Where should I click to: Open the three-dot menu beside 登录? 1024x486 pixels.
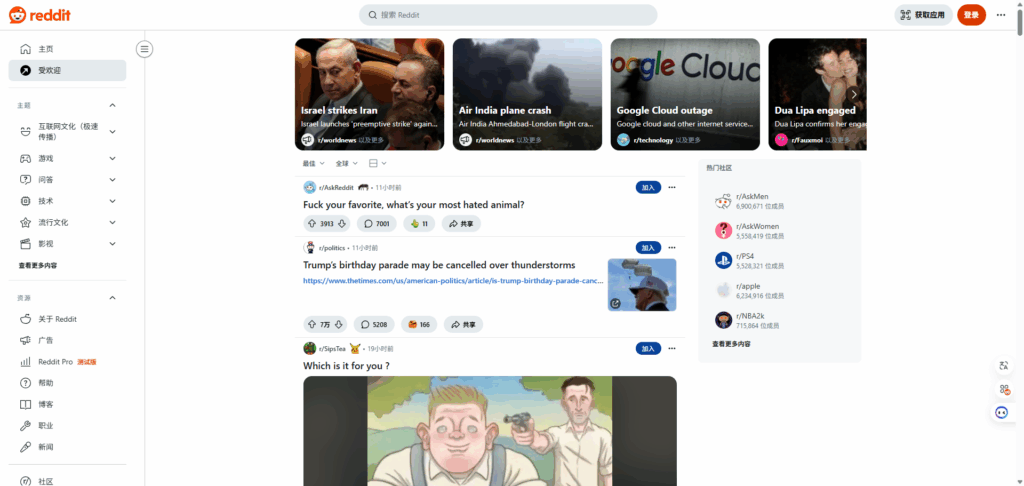[1000, 14]
